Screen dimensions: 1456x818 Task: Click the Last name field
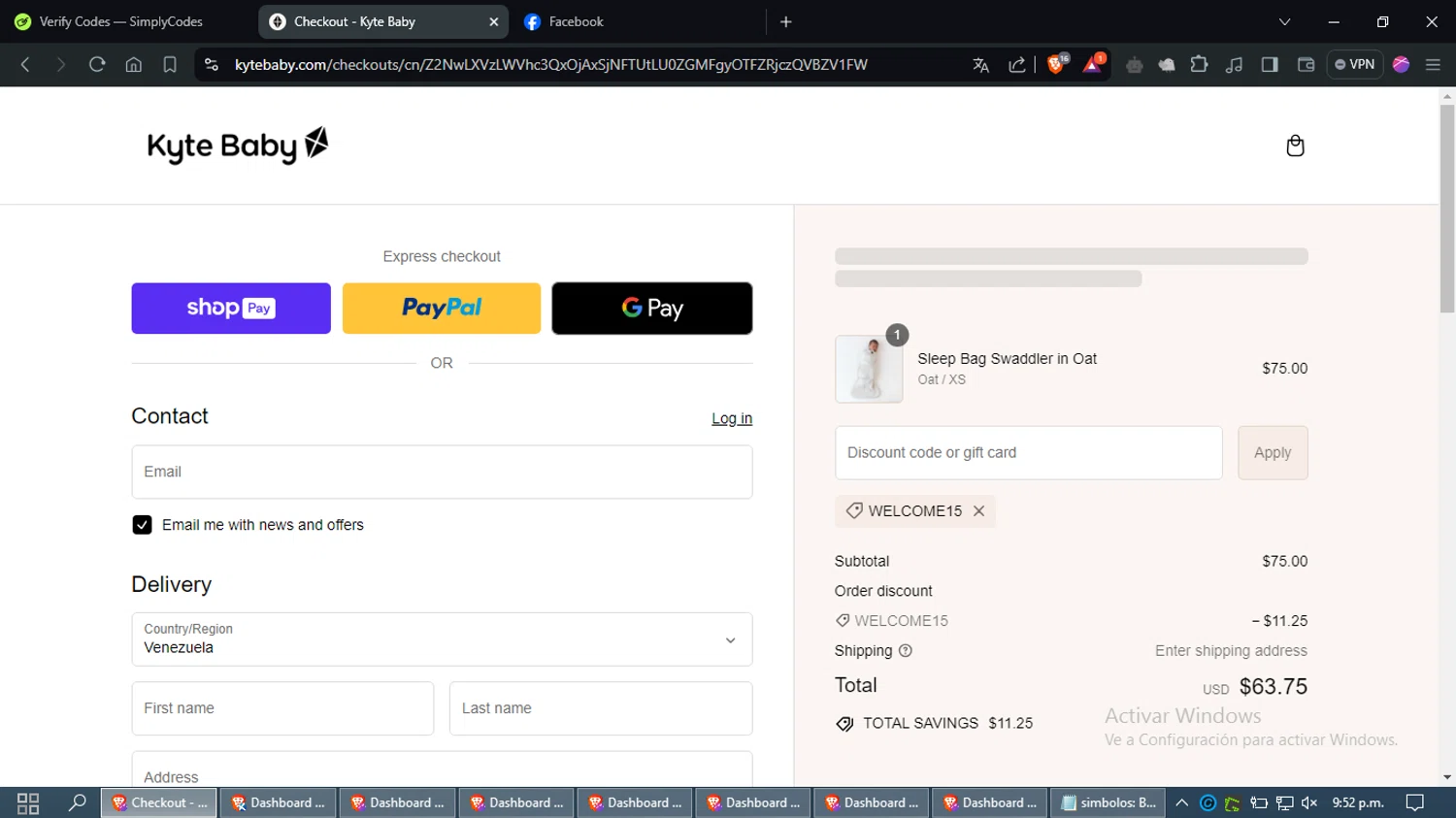[x=601, y=708]
